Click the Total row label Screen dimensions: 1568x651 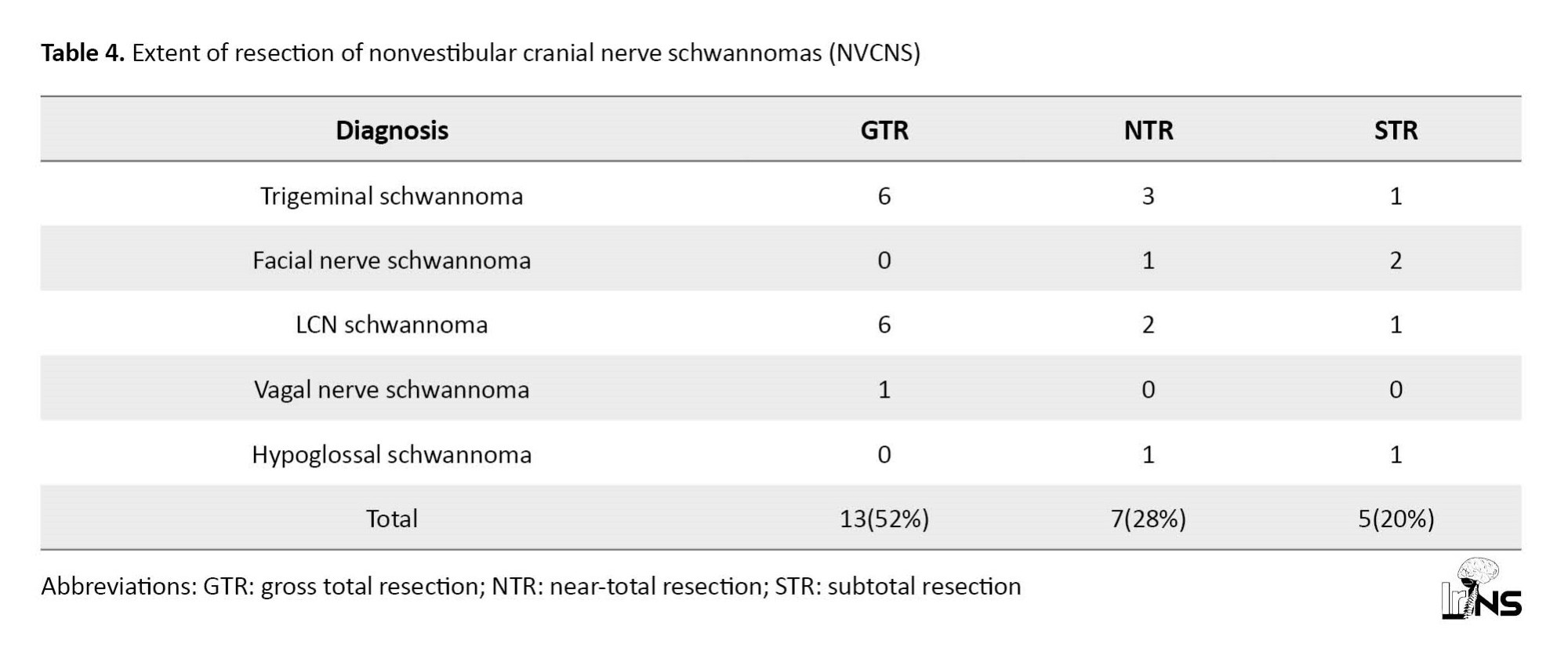pos(392,518)
